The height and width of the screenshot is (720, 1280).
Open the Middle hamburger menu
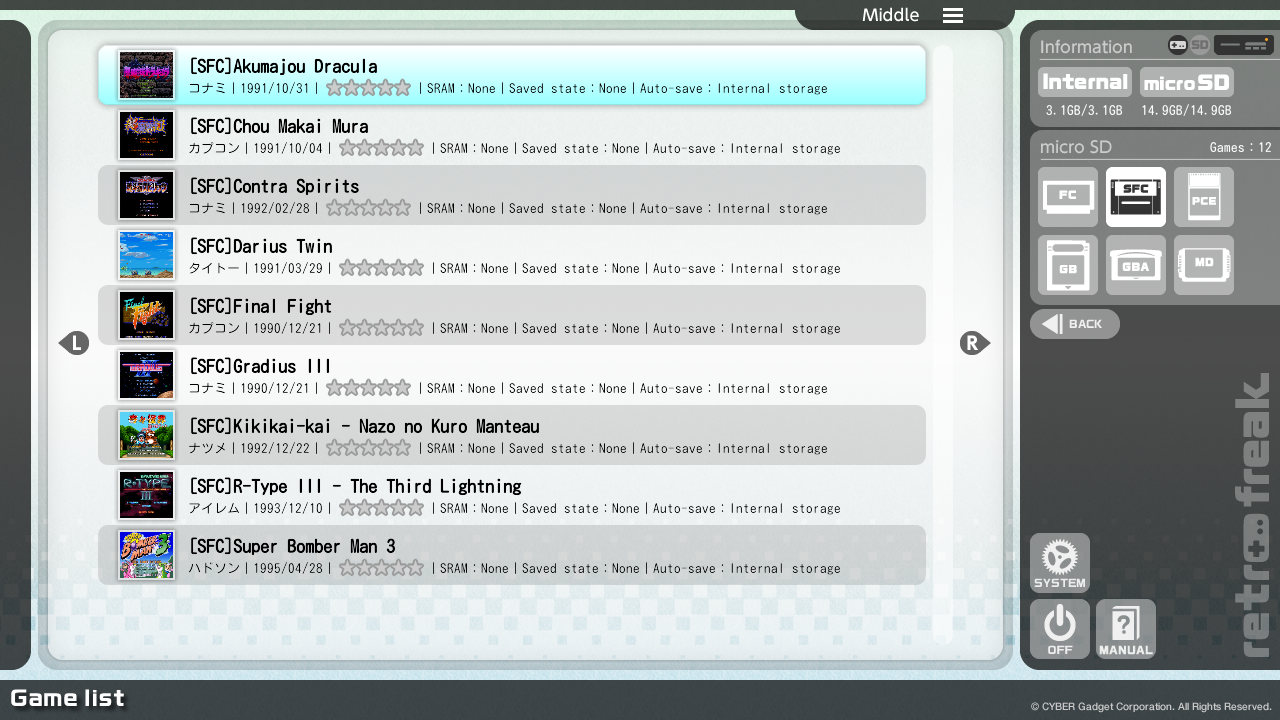[952, 15]
